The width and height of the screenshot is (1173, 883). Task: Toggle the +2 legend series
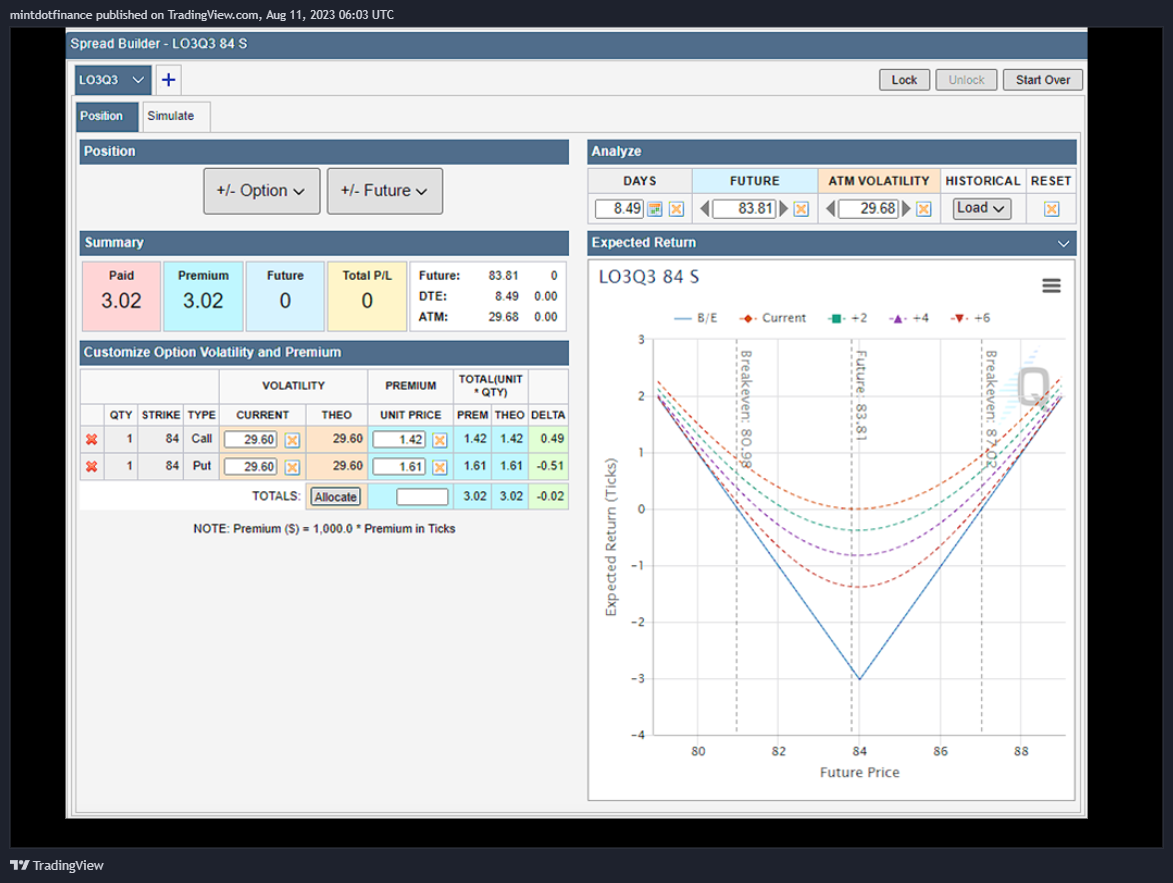(848, 318)
